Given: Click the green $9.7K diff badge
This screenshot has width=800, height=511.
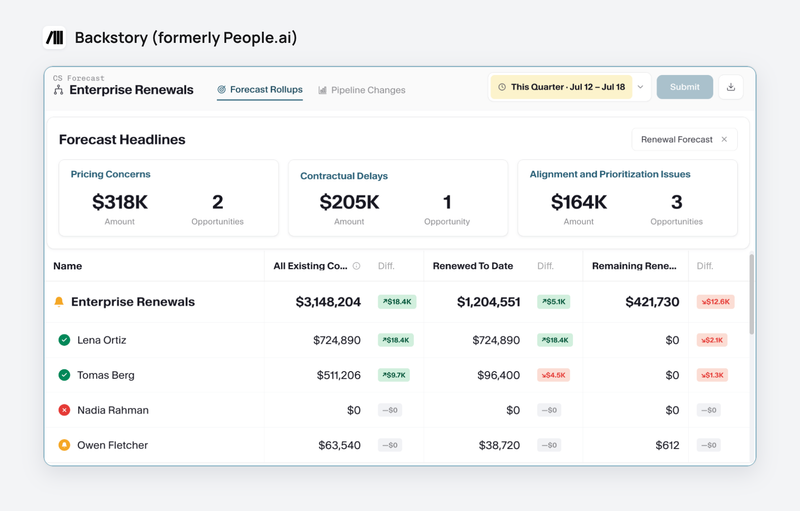Looking at the screenshot, I should [394, 375].
